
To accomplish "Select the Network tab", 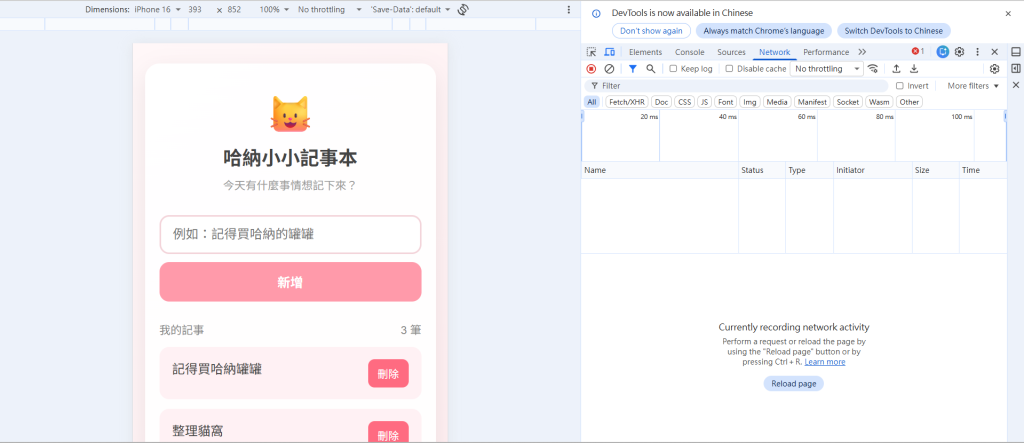I will (775, 52).
